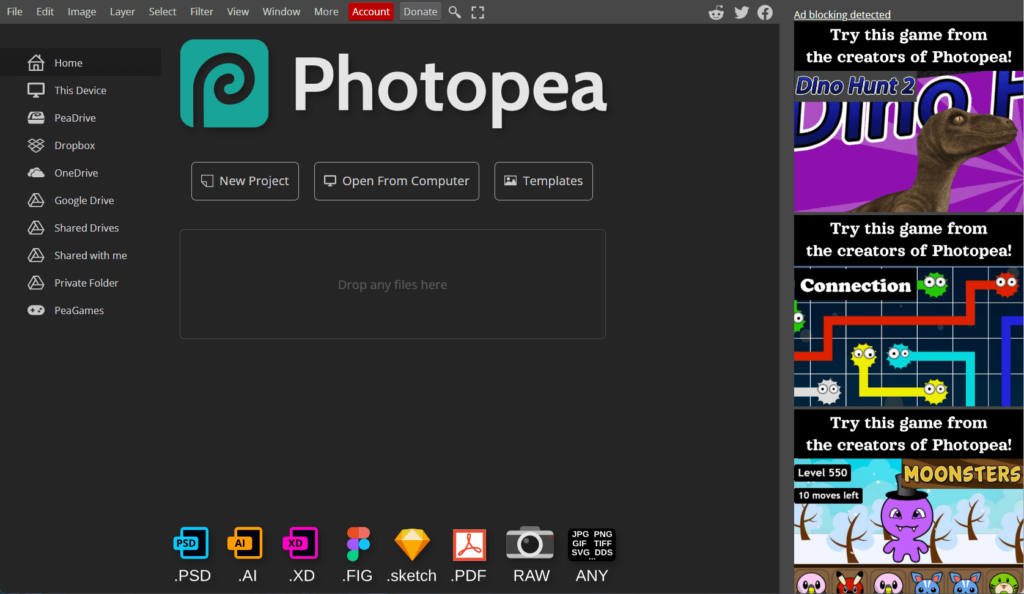Open the Templates button
Viewport: 1024px width, 594px height.
(543, 181)
